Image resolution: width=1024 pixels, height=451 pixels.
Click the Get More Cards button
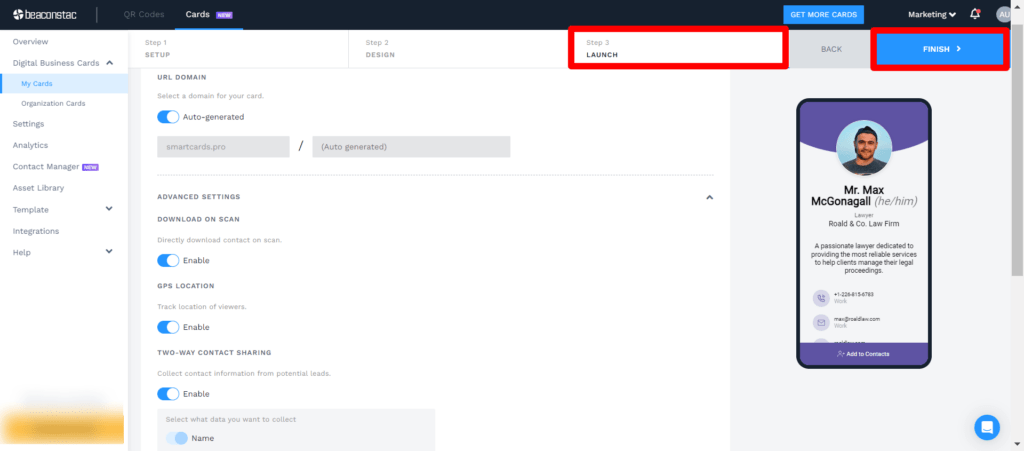click(x=824, y=14)
